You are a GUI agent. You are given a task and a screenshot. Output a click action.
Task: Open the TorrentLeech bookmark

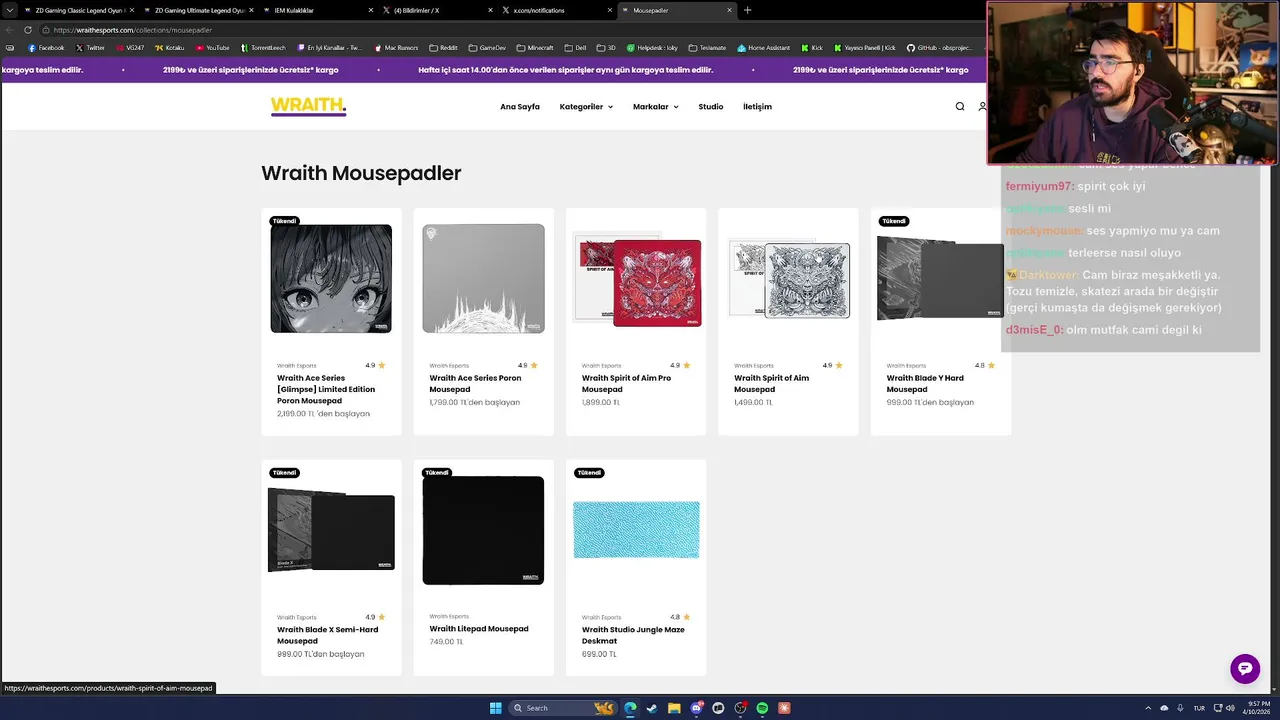(263, 47)
